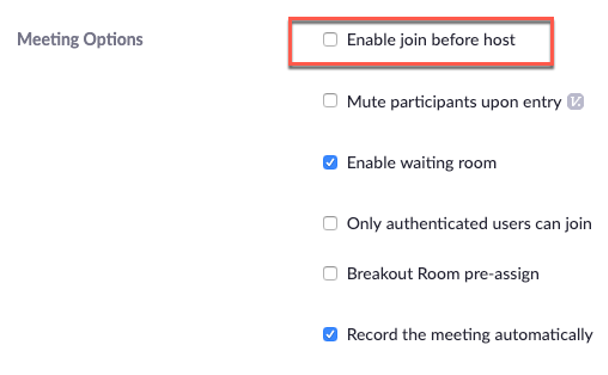Uncheck the Enable waiting room checkbox

click(x=330, y=162)
